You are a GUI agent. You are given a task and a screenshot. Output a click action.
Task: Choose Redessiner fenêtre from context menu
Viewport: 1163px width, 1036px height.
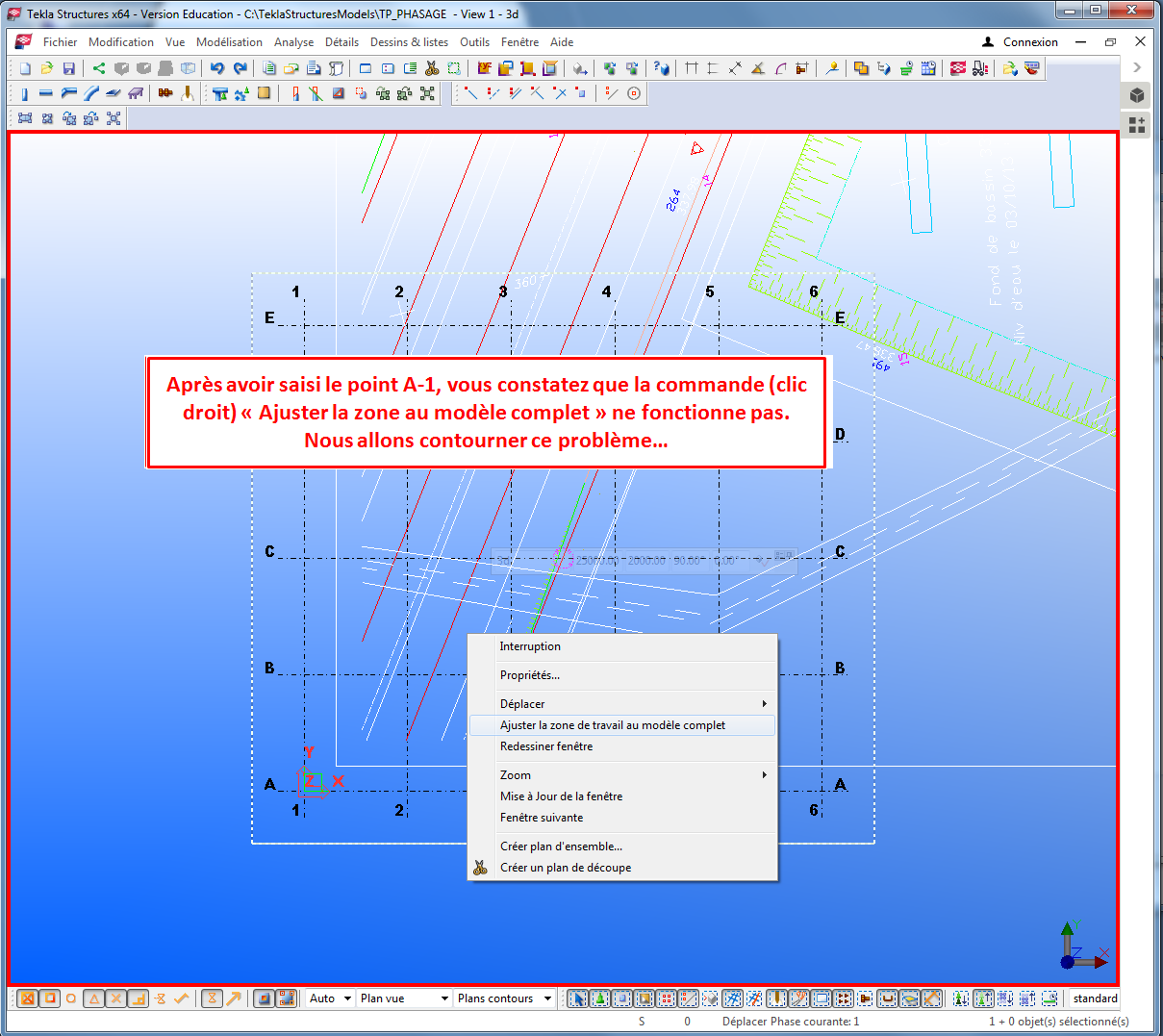click(x=622, y=746)
